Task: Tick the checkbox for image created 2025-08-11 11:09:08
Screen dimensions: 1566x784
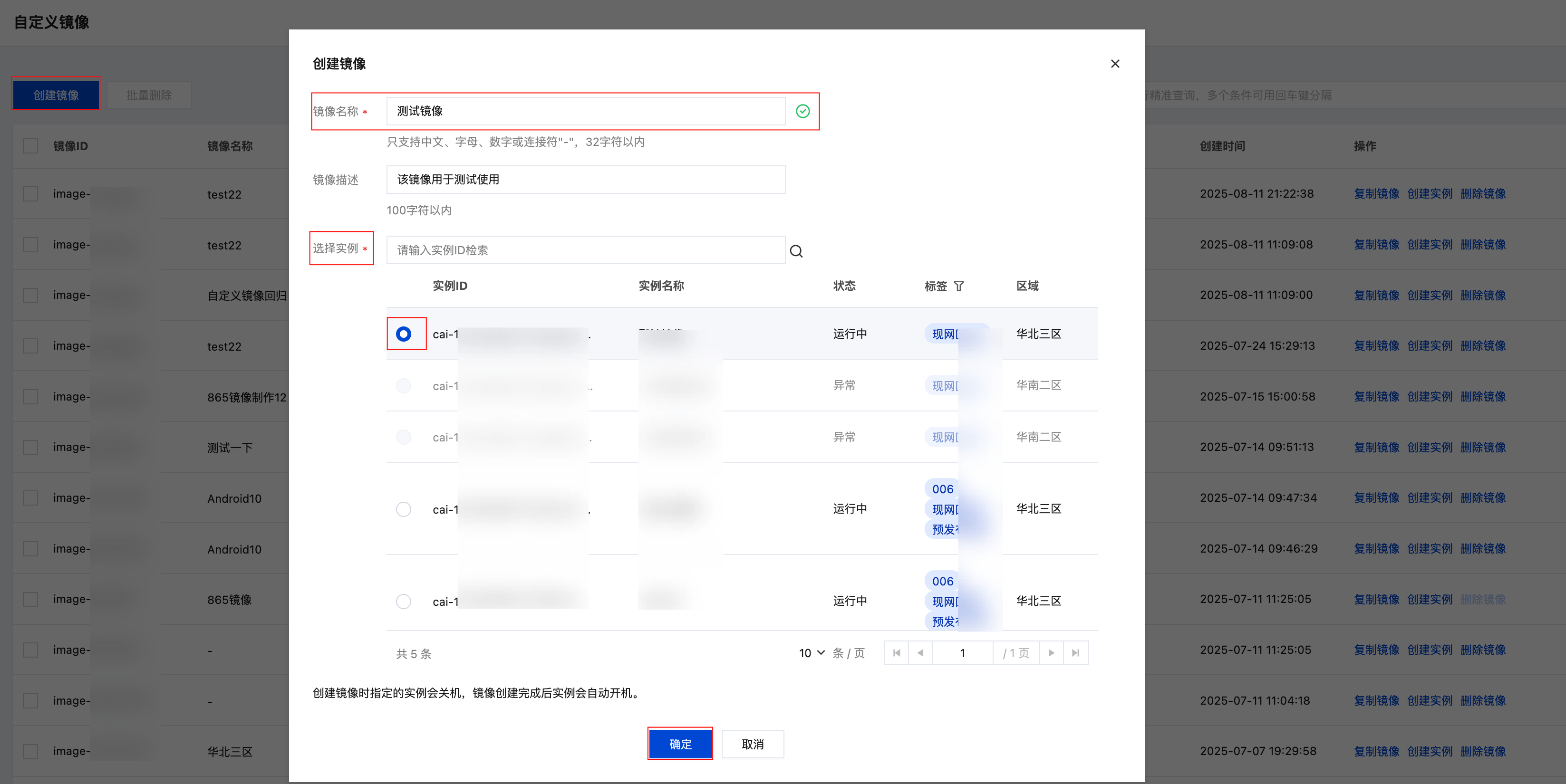Action: coord(30,244)
